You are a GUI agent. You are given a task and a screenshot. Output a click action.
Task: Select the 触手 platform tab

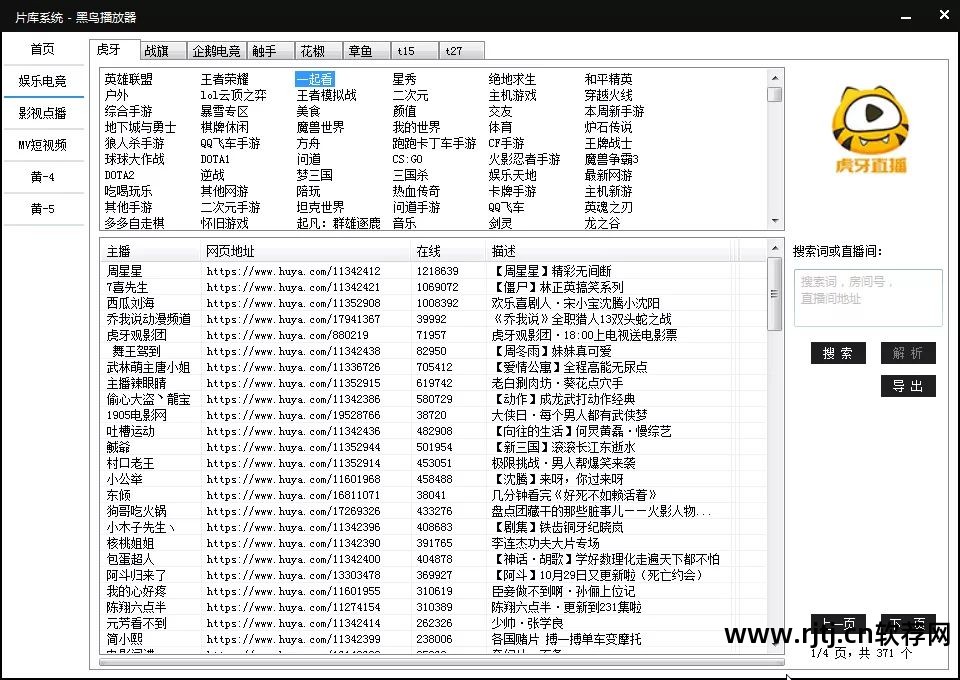click(x=270, y=51)
